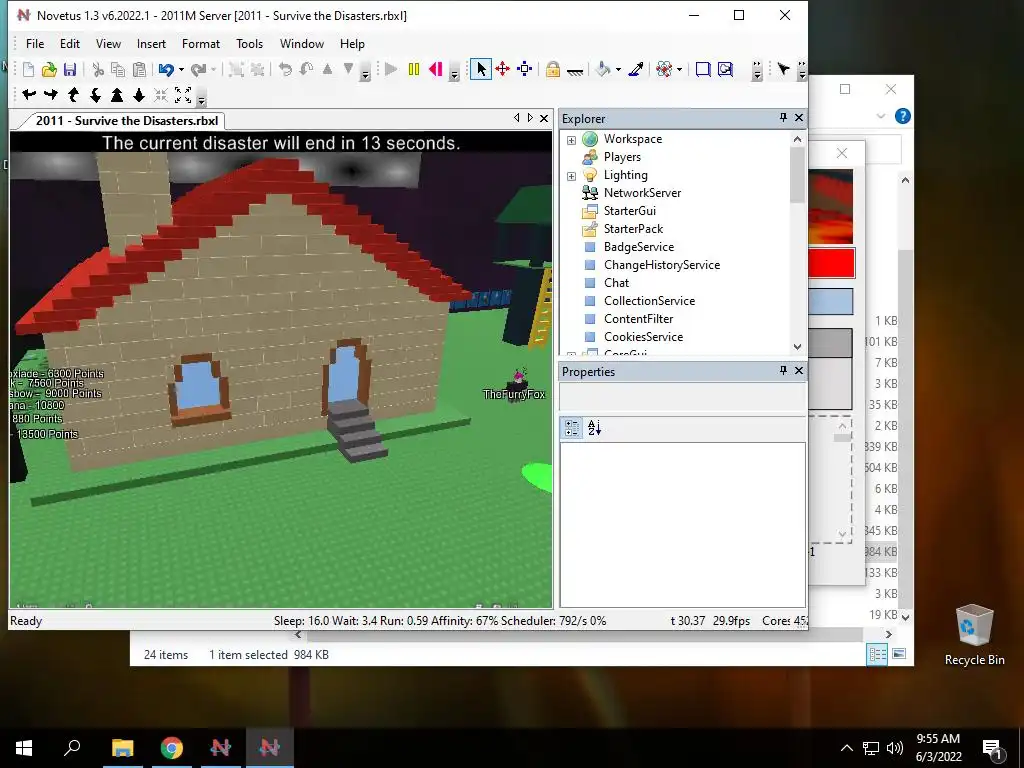Zoom in with solid up arrow icon
Viewport: 1024px width, 768px height.
(117, 95)
